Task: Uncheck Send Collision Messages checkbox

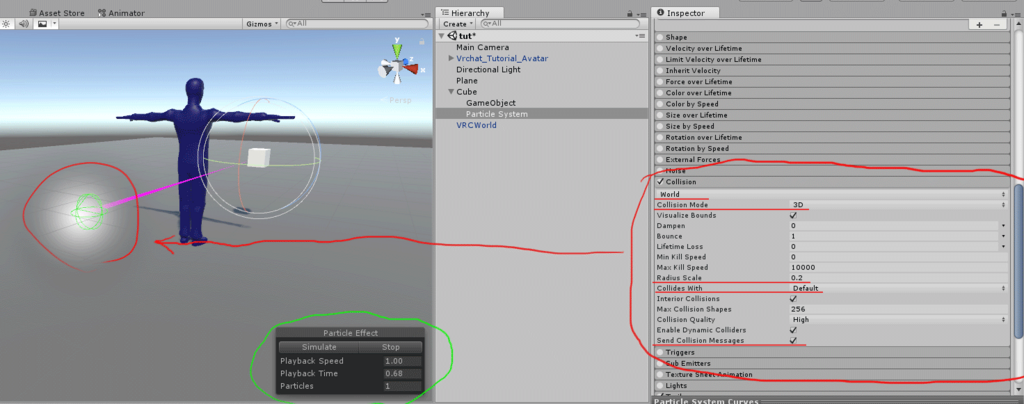Action: click(x=793, y=341)
